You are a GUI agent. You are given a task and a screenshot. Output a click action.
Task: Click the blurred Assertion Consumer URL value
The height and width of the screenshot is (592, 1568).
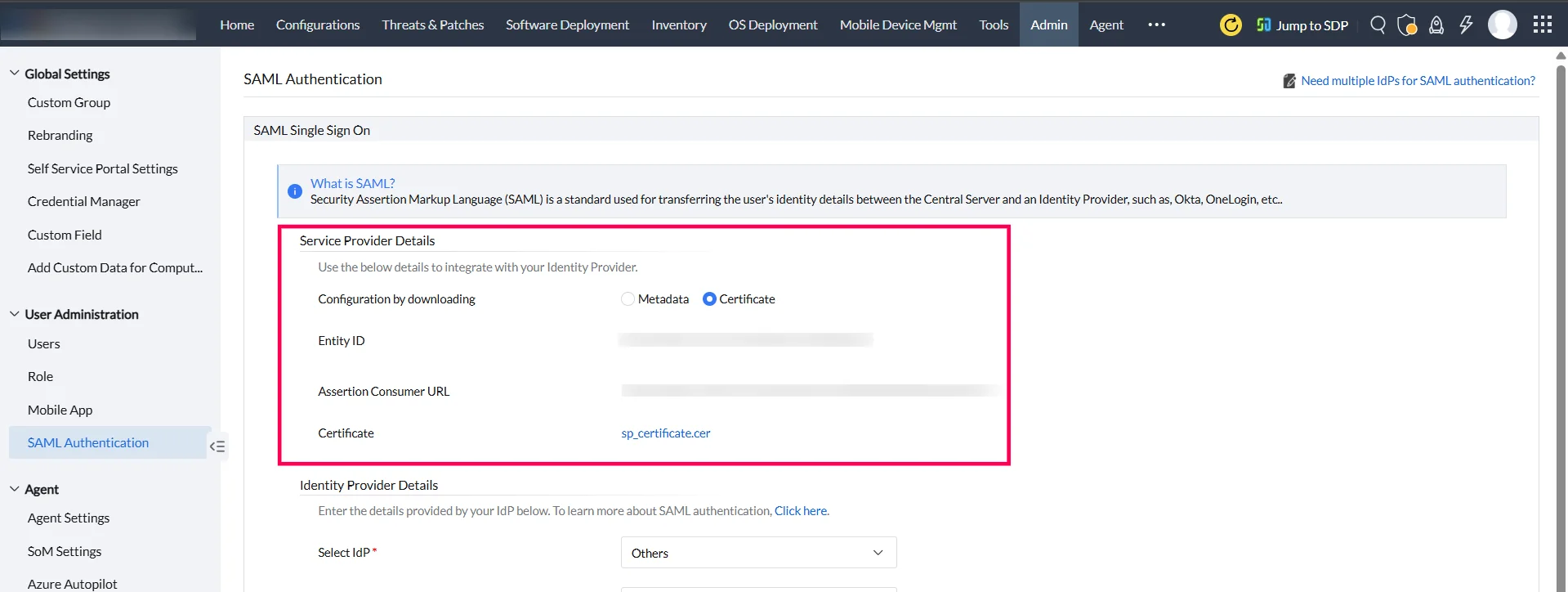pos(811,391)
